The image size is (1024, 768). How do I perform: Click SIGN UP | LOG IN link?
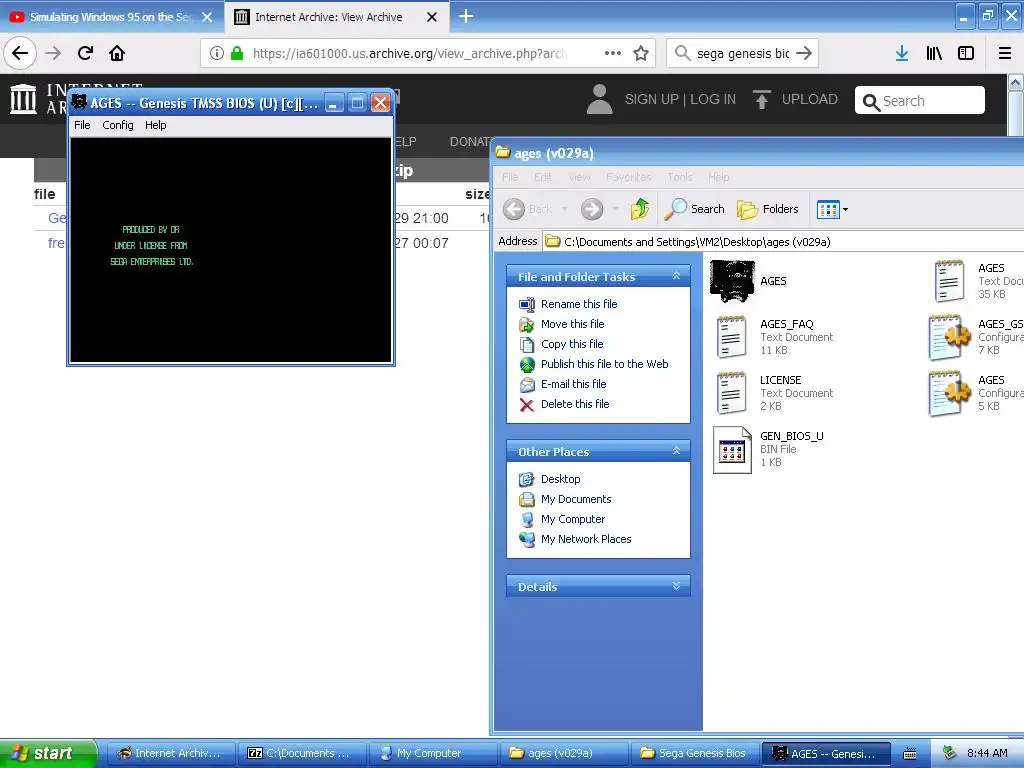tap(680, 99)
